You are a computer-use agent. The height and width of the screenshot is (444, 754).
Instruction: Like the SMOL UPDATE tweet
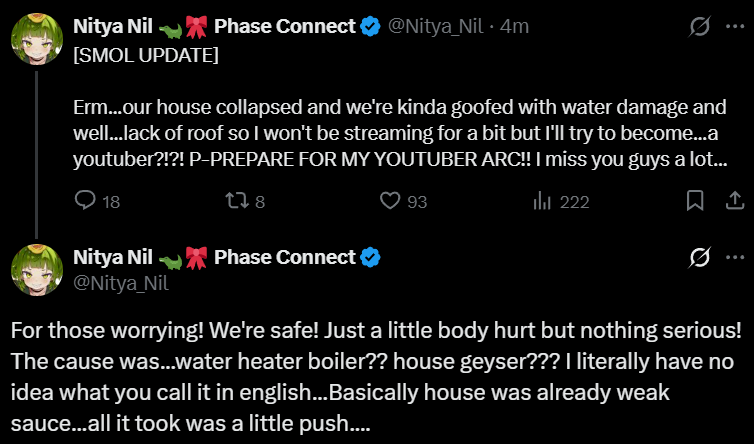tap(403, 201)
